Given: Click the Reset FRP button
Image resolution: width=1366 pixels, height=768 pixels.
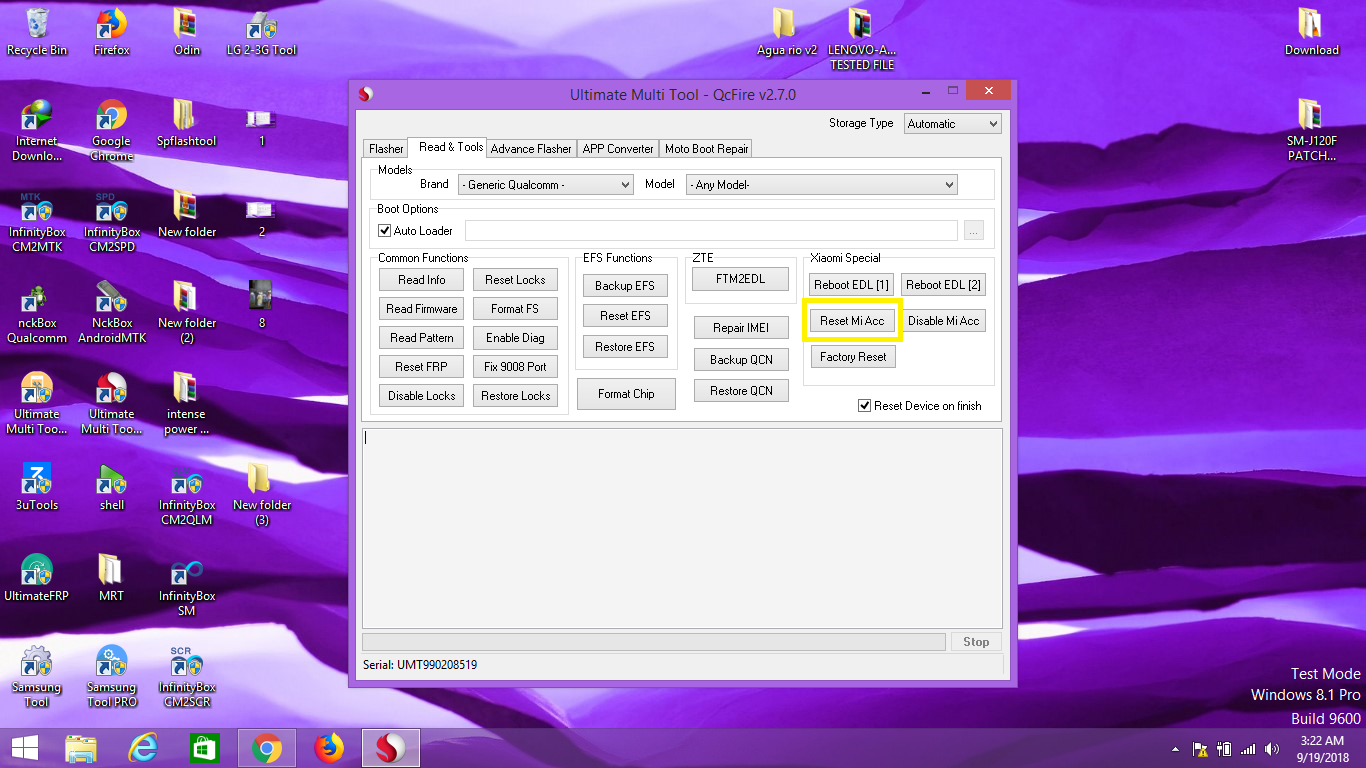Looking at the screenshot, I should [x=422, y=367].
